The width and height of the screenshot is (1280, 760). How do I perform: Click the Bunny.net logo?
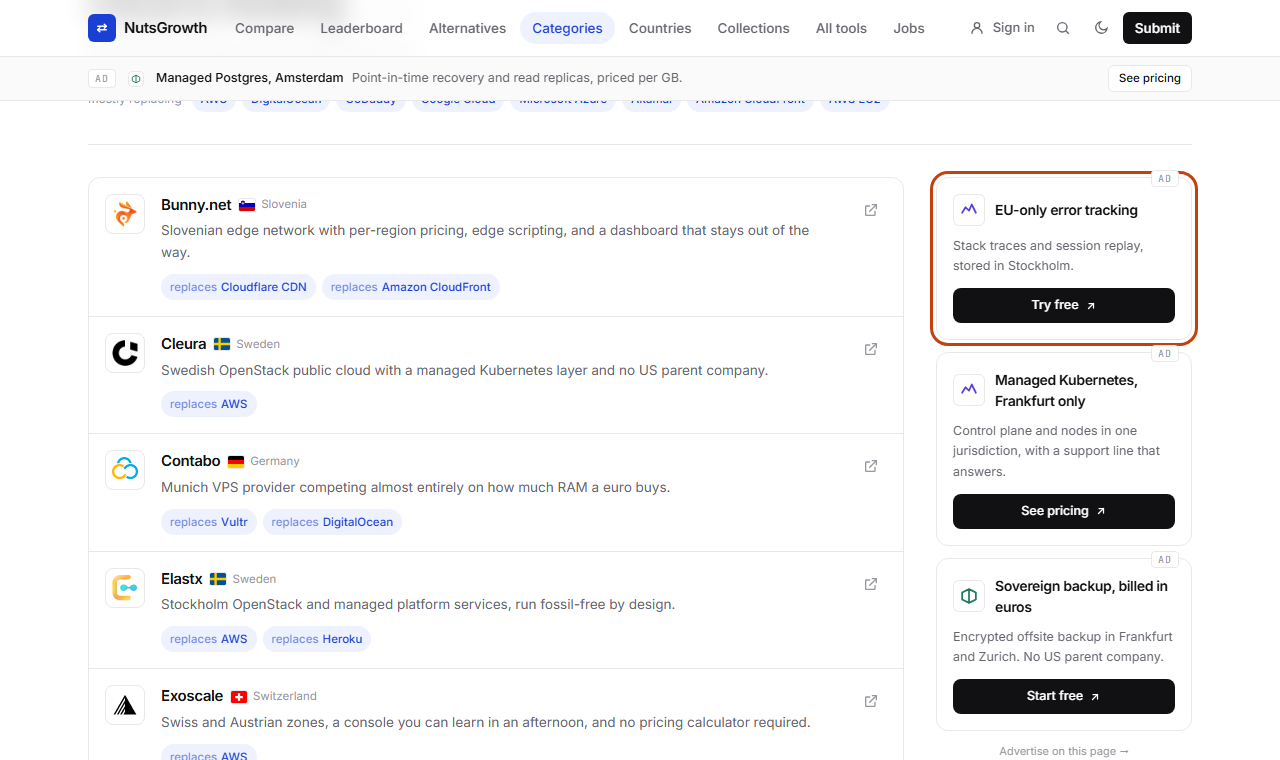click(125, 214)
